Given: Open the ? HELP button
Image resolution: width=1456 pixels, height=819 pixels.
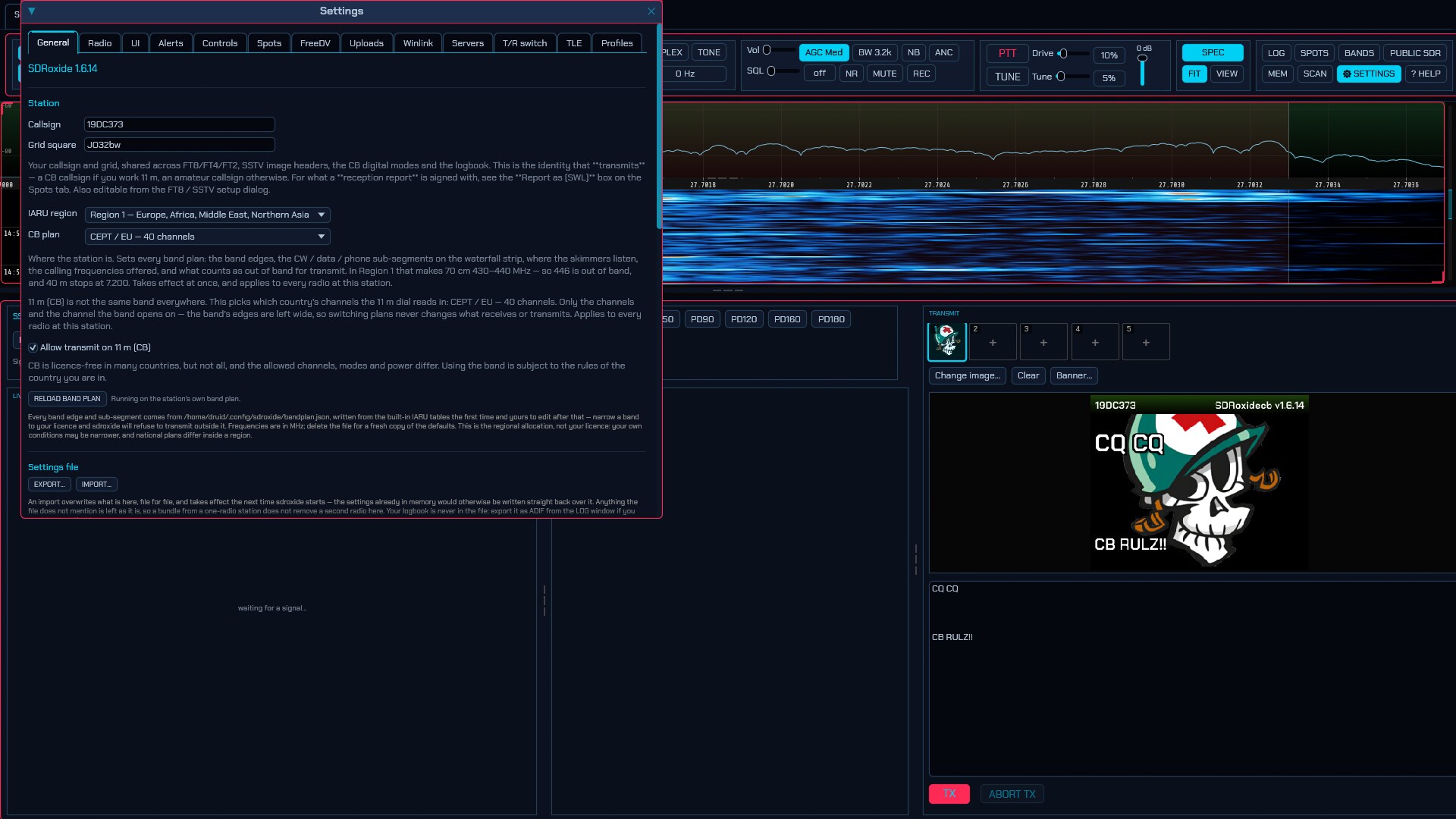Looking at the screenshot, I should point(1426,74).
